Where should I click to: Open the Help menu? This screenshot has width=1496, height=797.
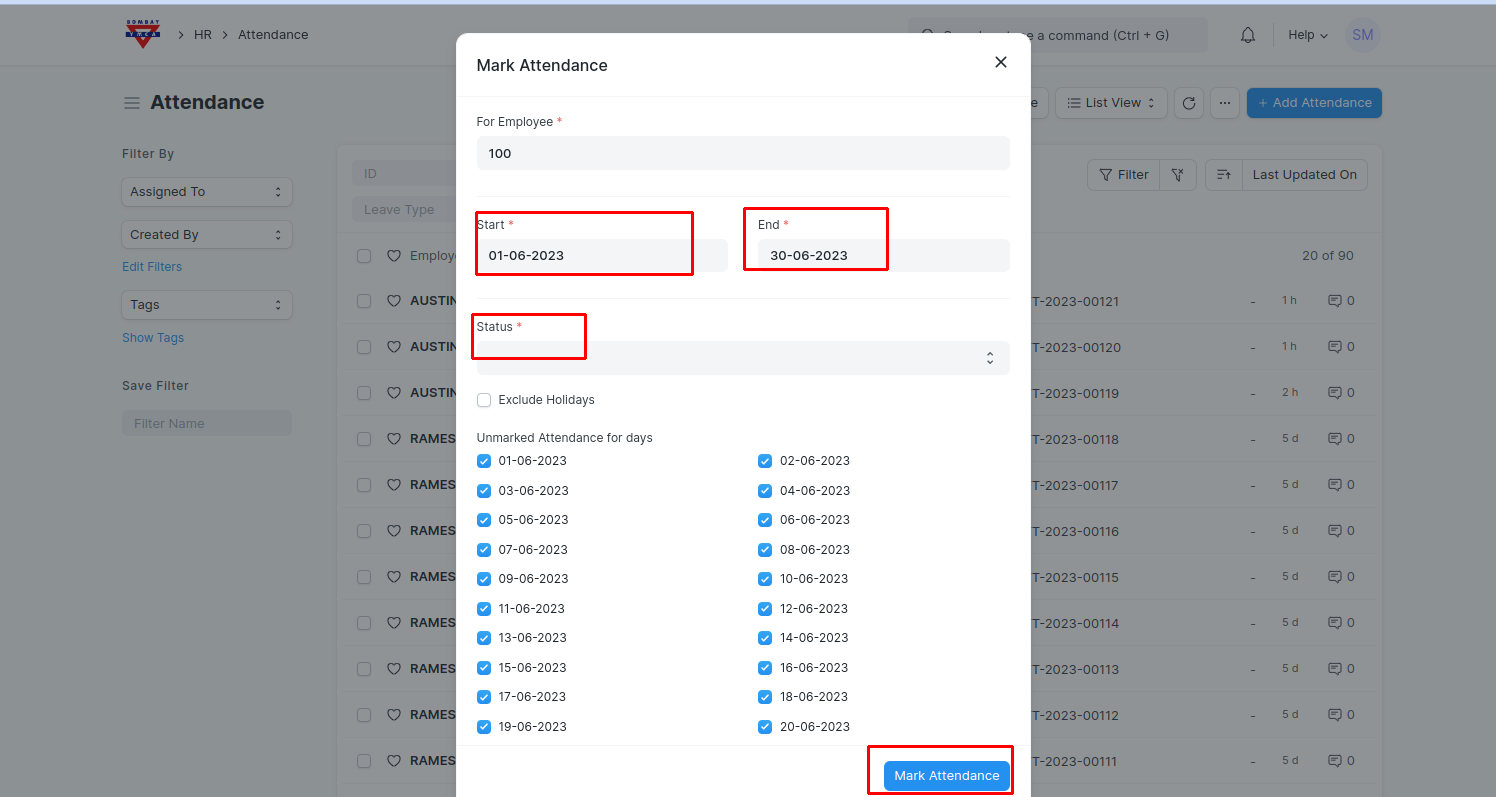(x=1307, y=35)
